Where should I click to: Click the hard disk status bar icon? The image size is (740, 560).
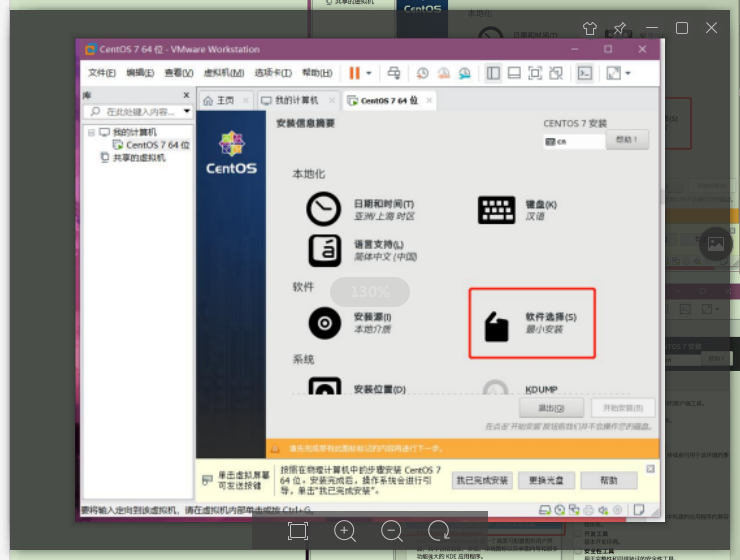click(x=545, y=510)
